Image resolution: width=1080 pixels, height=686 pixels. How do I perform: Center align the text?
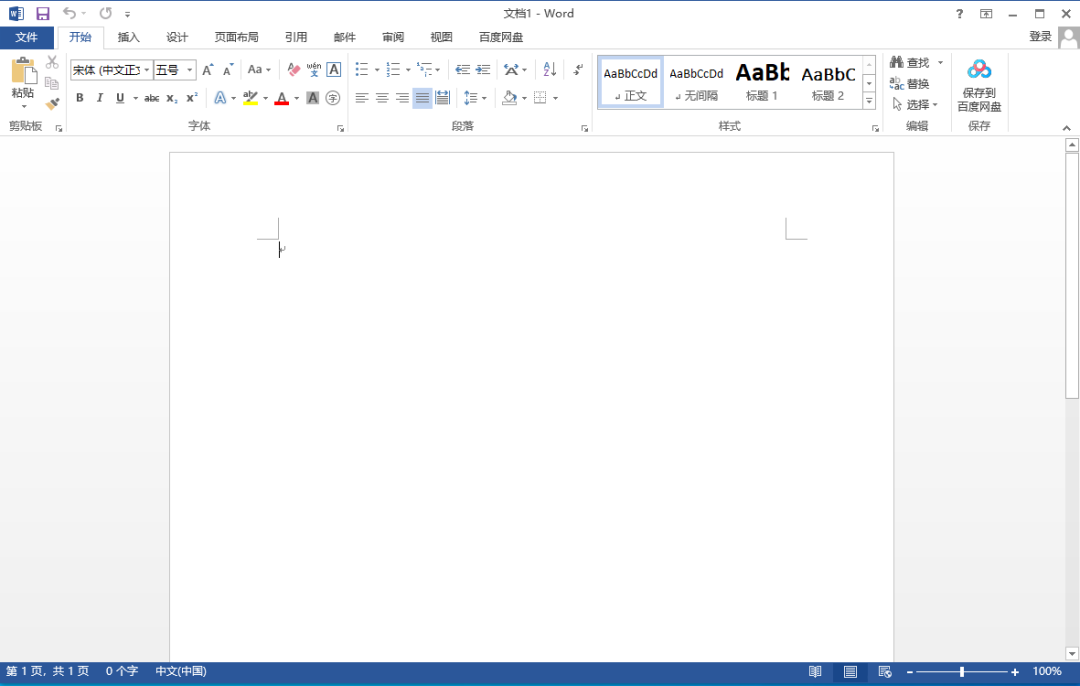pyautogui.click(x=382, y=98)
